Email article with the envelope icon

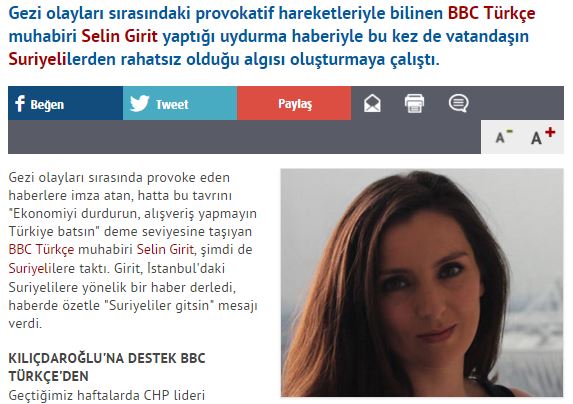coord(372,103)
